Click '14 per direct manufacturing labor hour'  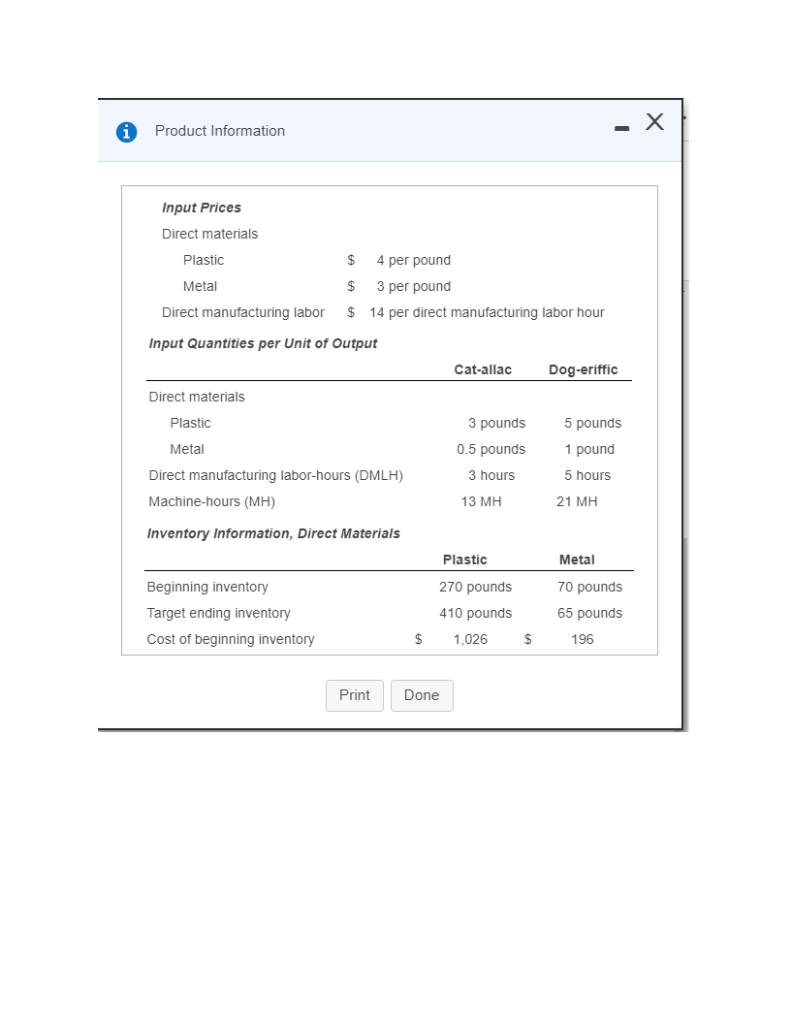pos(487,312)
